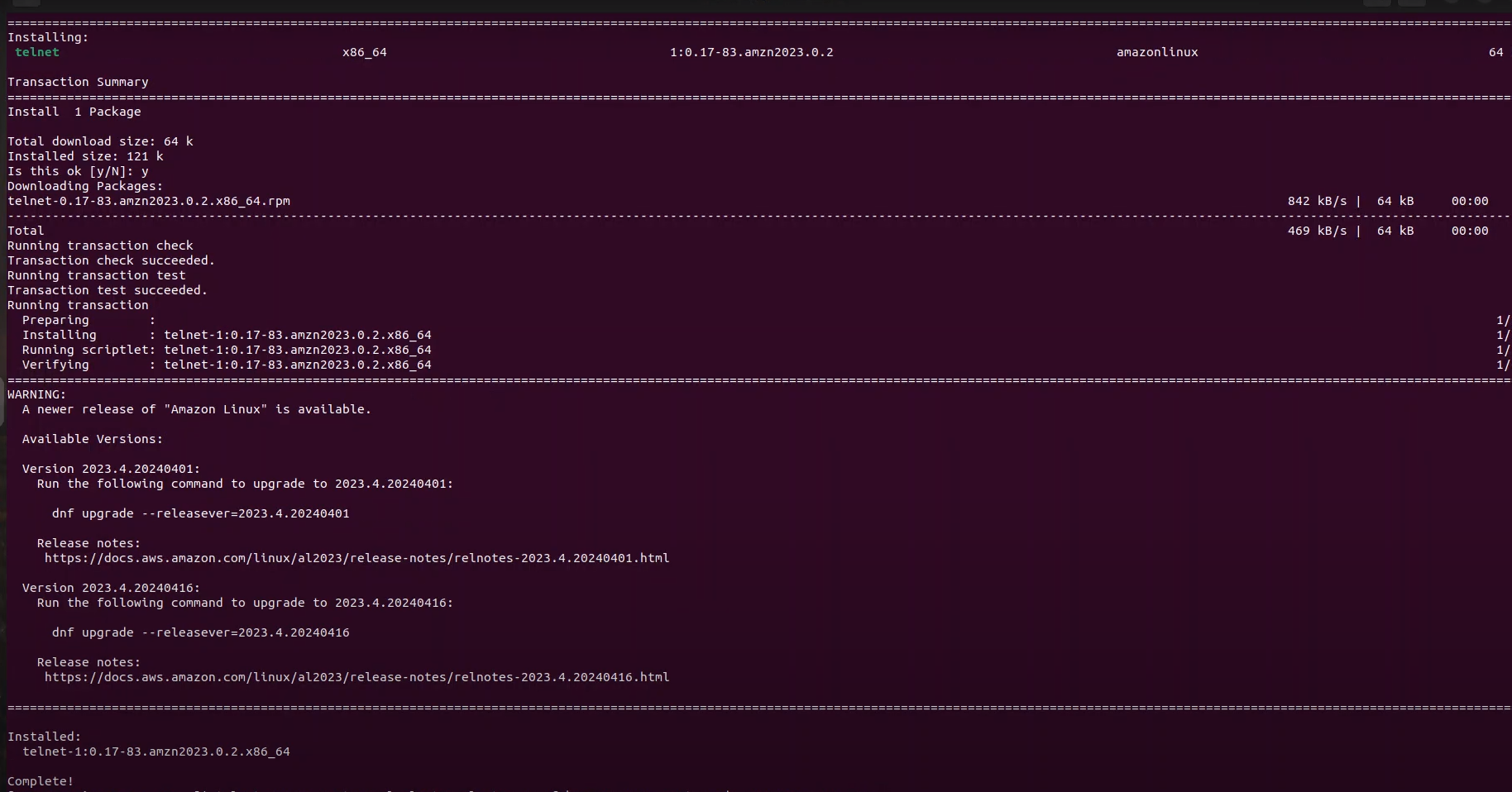Click the 'Available Versions:' line
The image size is (1512, 792).
(93, 439)
